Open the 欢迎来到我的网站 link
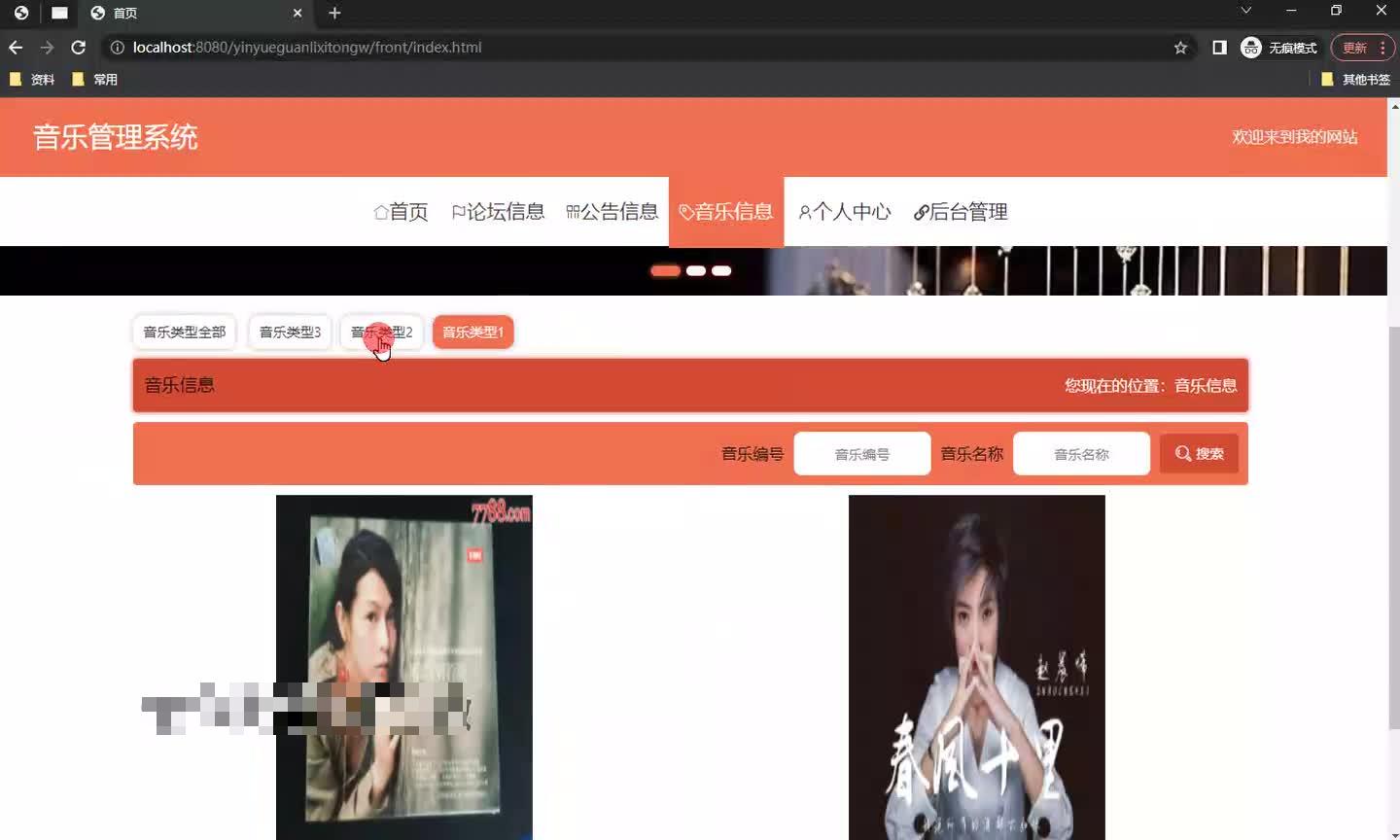Image resolution: width=1400 pixels, height=840 pixels. (1296, 137)
